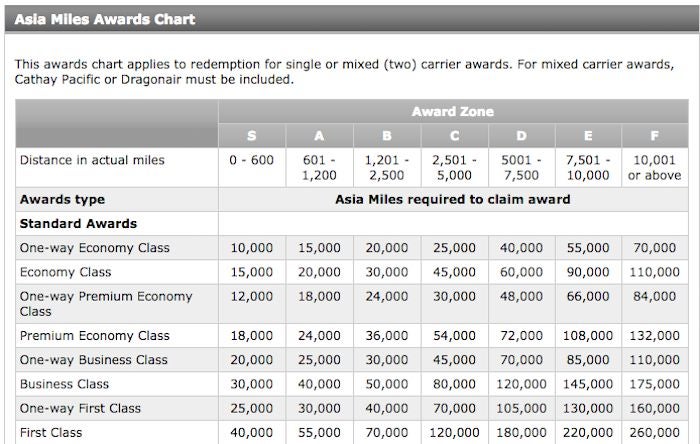Click the One-way Business Class row label
This screenshot has height=444, width=700.
95,360
